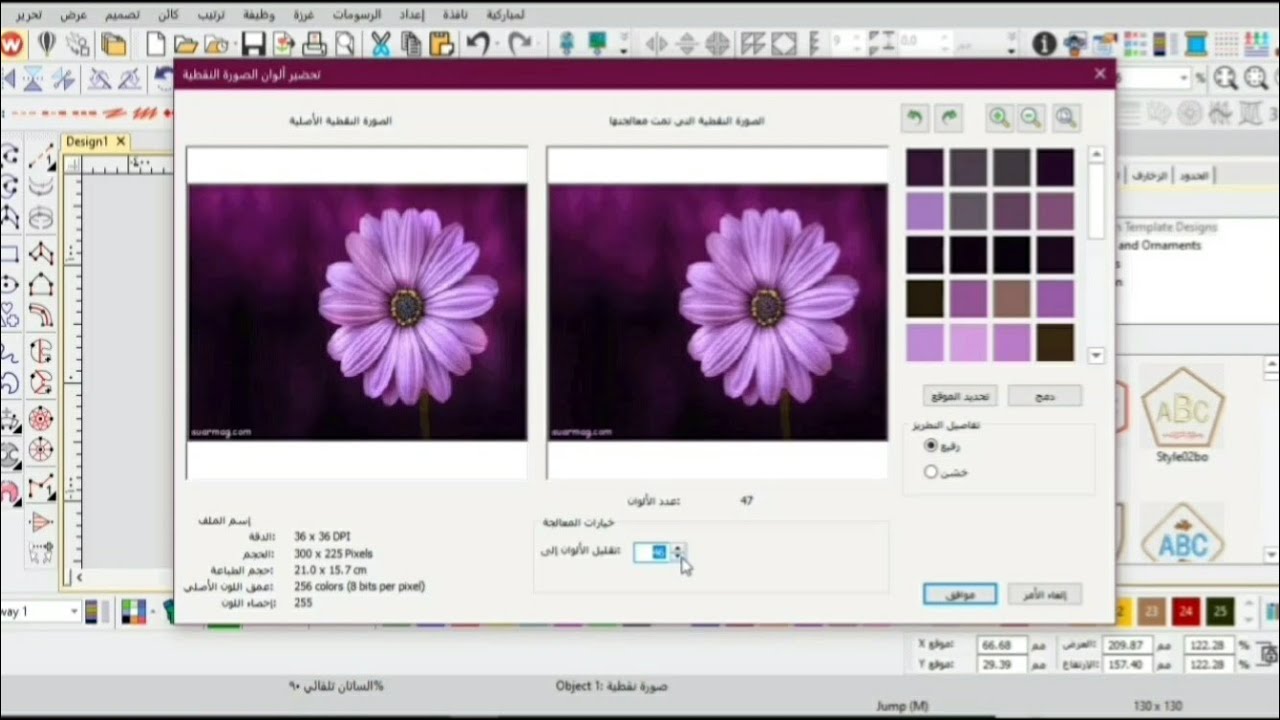The image size is (1280, 720).
Task: Click the تحديد الموقع (Locate) button
Action: click(960, 397)
